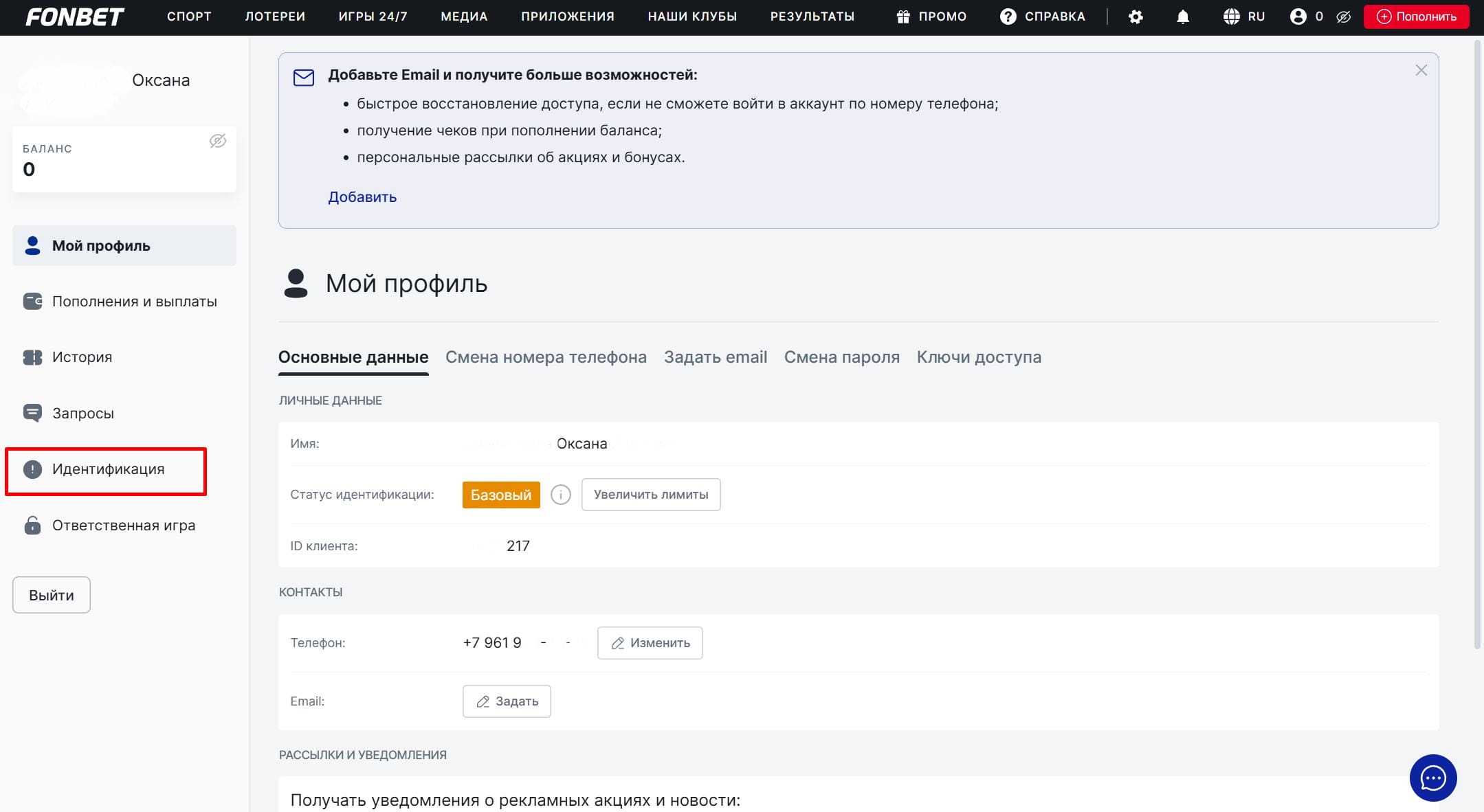Viewport: 1484px width, 812px height.
Task: Open the settings gear icon
Action: click(x=1136, y=16)
